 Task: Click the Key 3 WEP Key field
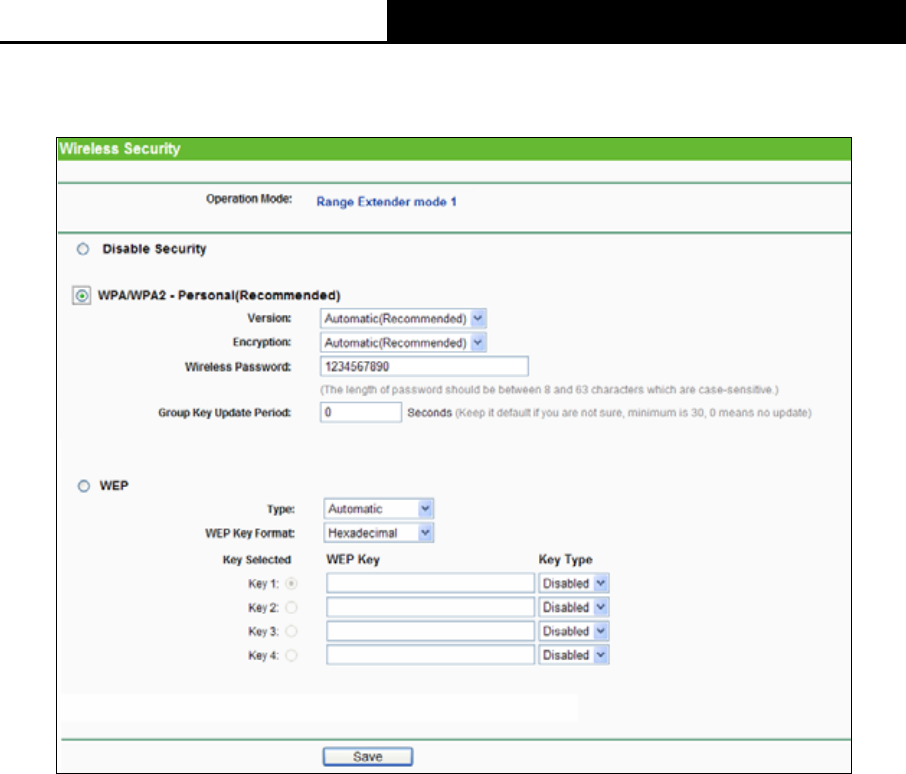pos(430,631)
